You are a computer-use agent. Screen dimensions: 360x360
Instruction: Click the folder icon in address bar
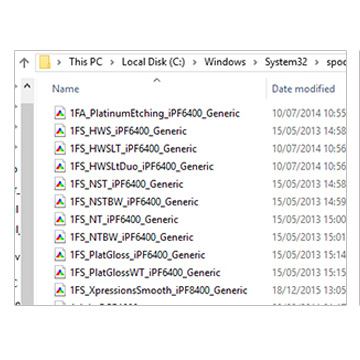[45, 62]
